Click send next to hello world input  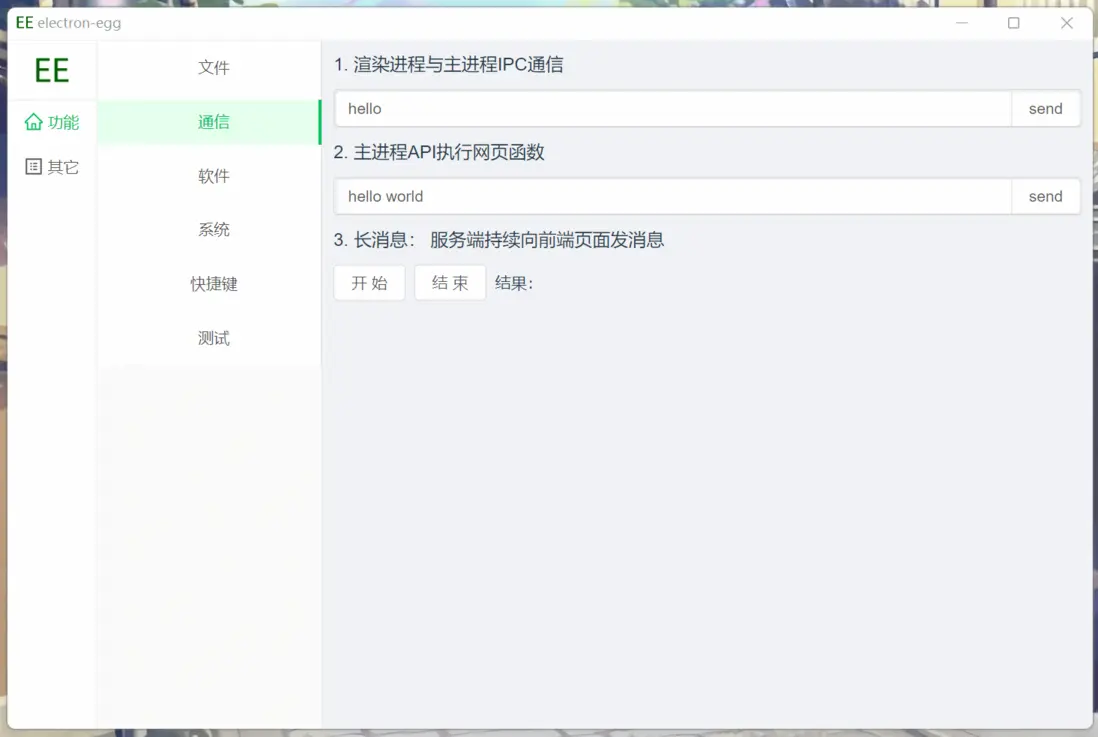(x=1045, y=196)
